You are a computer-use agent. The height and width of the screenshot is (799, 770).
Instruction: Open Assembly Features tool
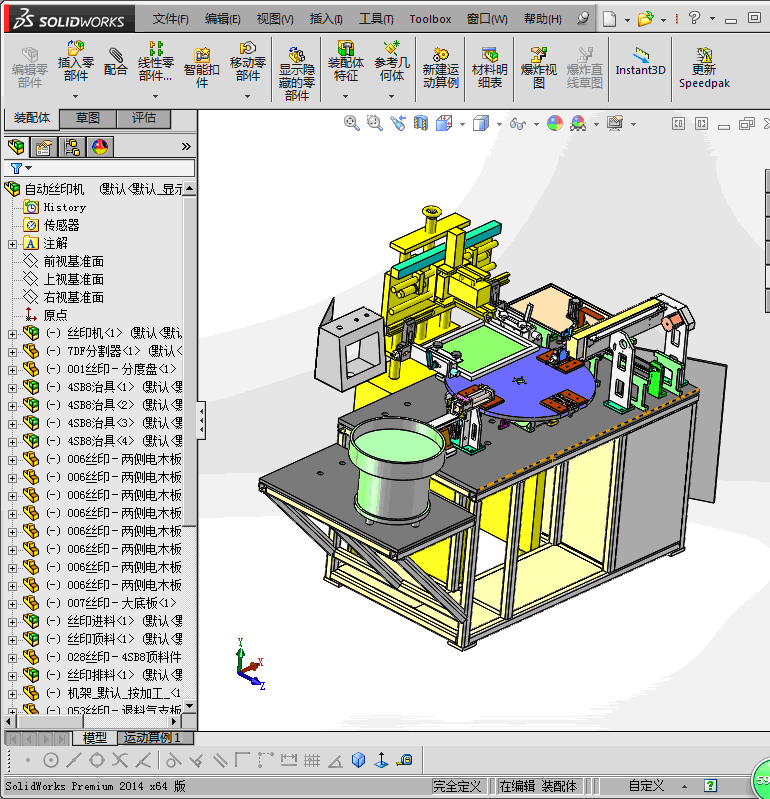click(346, 61)
